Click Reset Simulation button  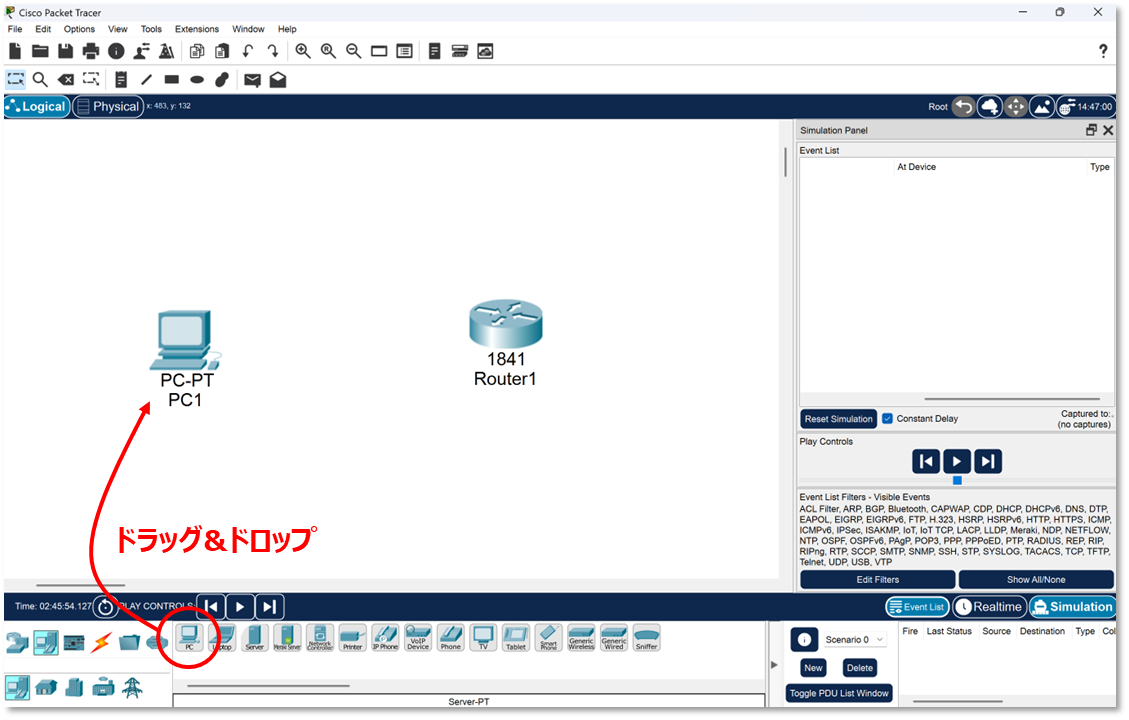click(x=838, y=419)
